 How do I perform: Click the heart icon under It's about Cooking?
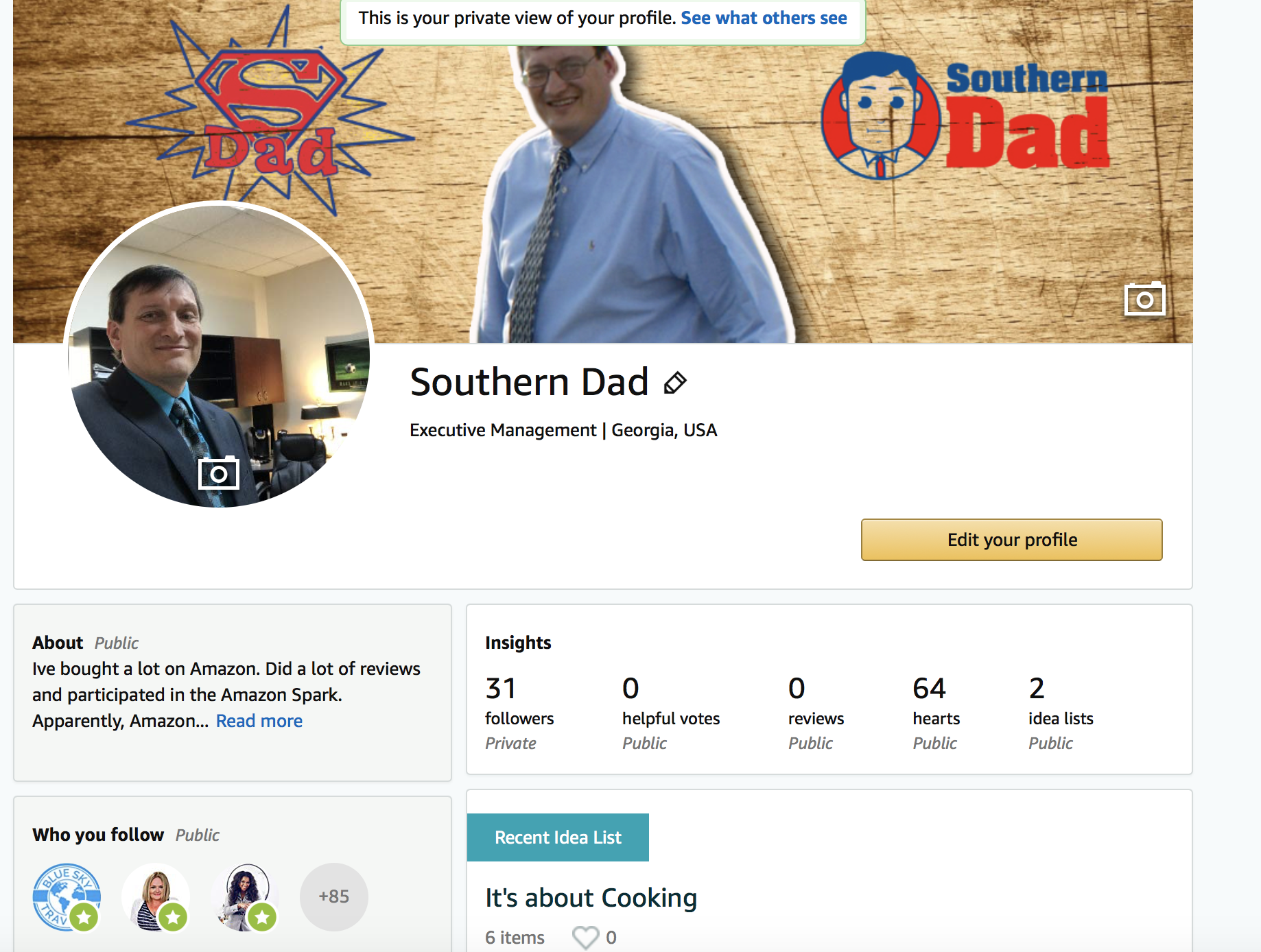coord(585,937)
